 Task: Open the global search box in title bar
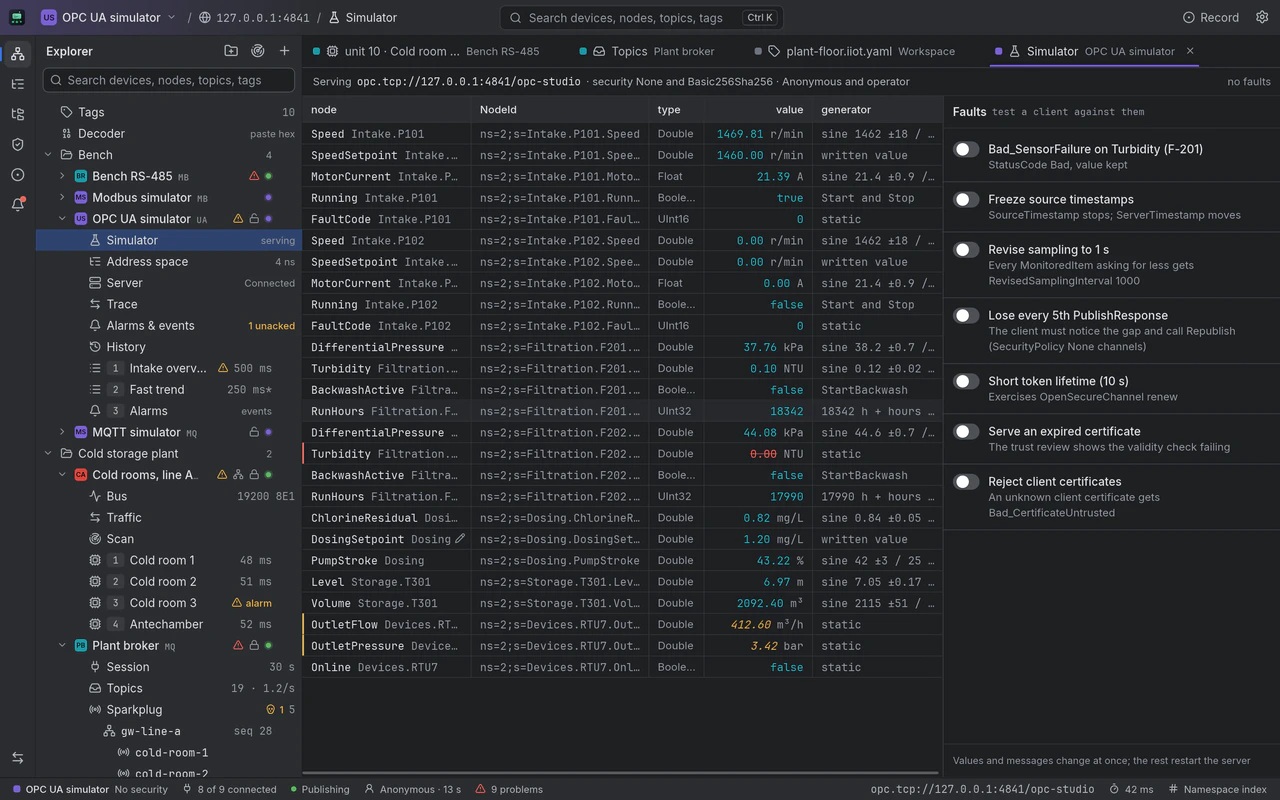click(641, 18)
